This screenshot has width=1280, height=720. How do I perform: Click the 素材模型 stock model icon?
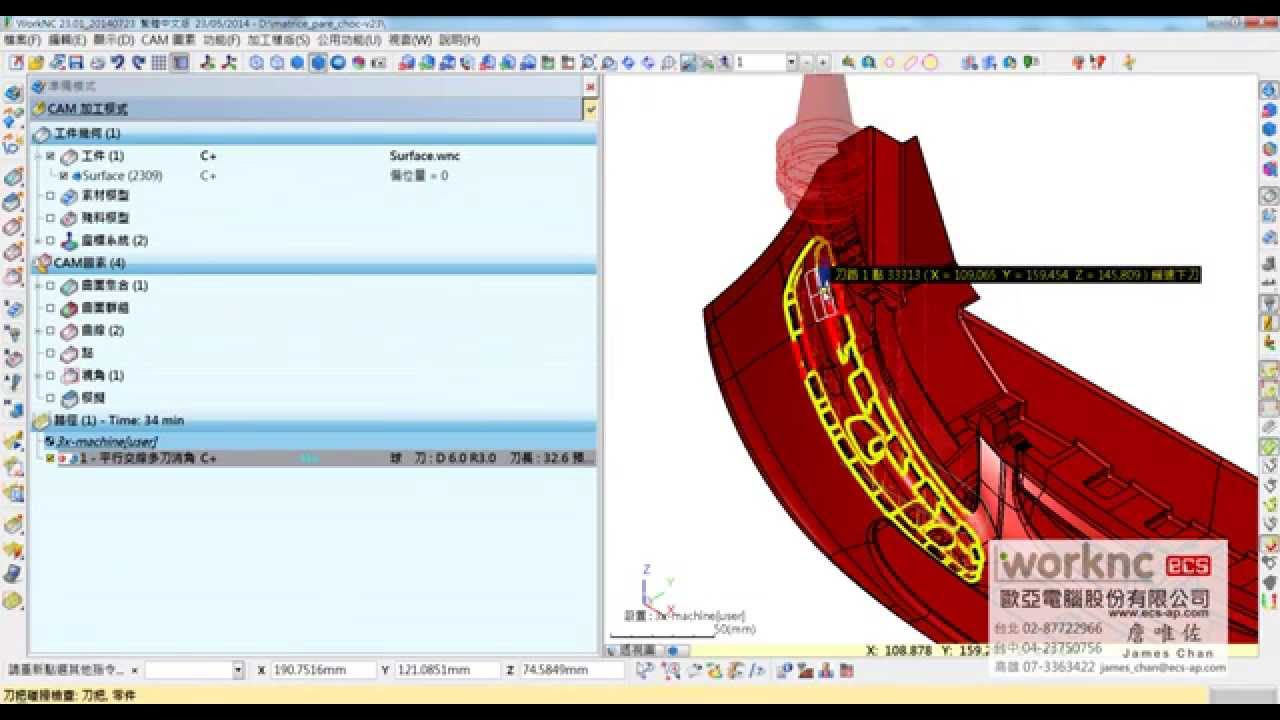68,196
